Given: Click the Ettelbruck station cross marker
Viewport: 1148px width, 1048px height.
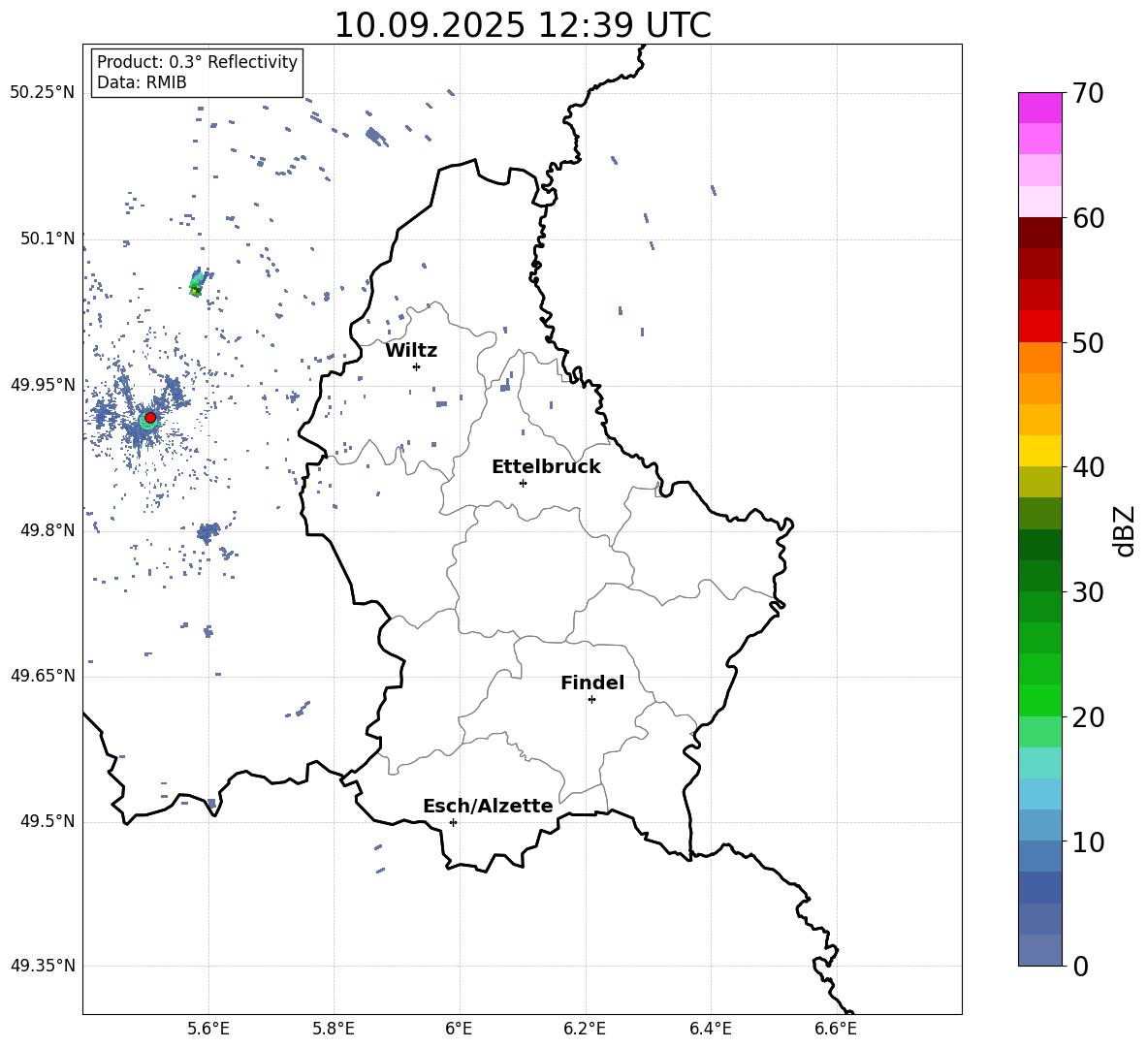Looking at the screenshot, I should tap(523, 483).
